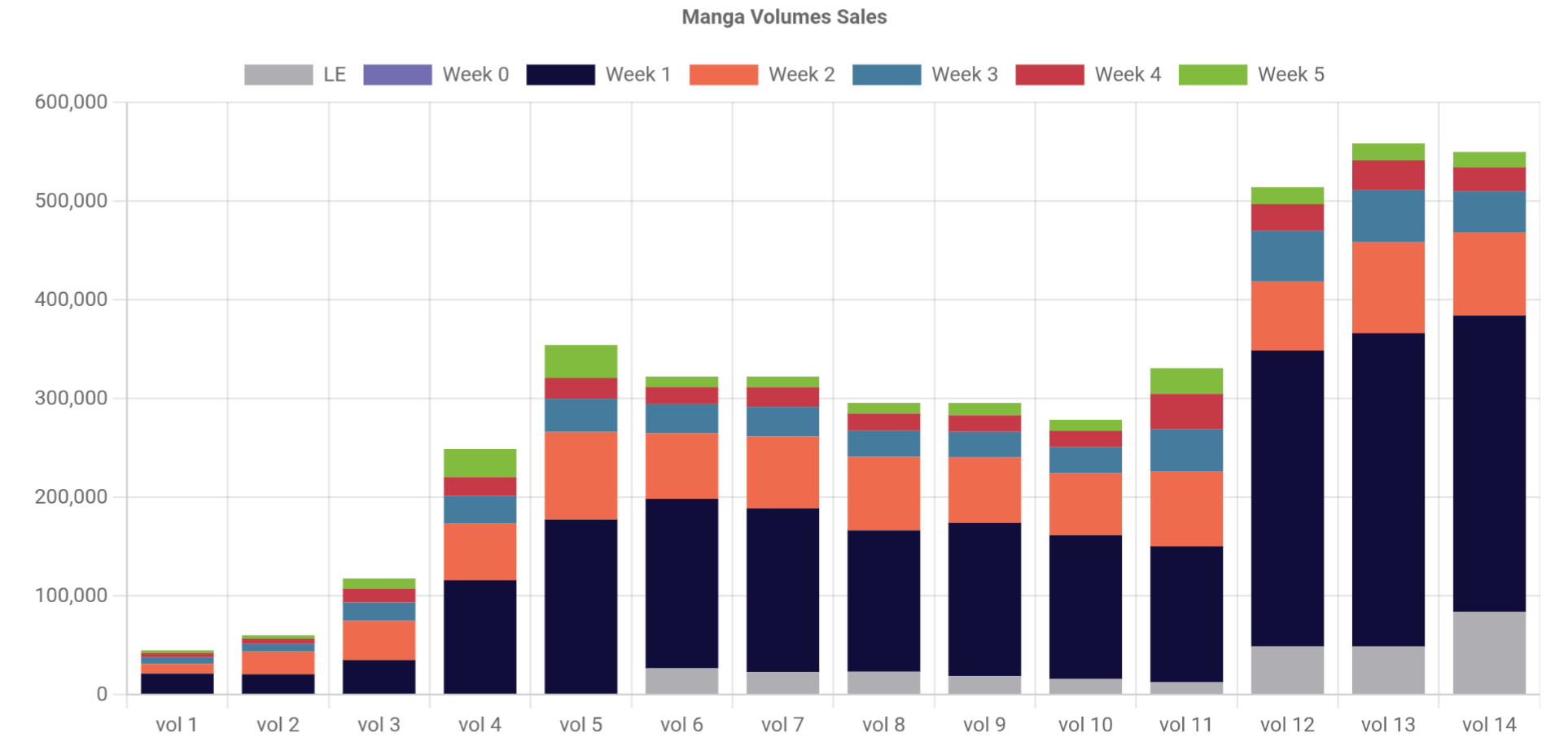Image resolution: width=1568 pixels, height=742 pixels.
Task: Select the vol 6 LE gray segment
Action: tap(682, 681)
